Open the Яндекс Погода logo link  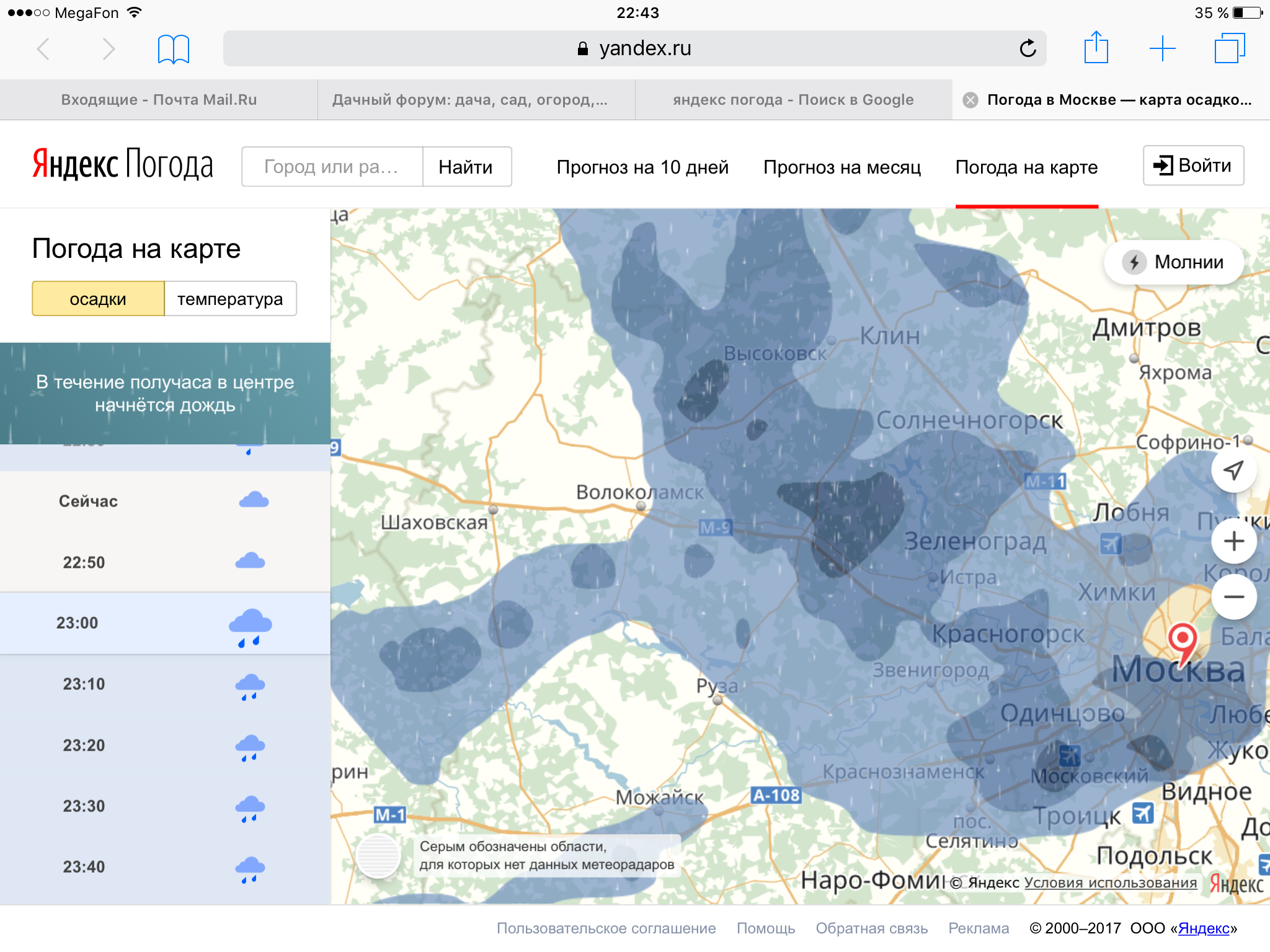[x=123, y=164]
